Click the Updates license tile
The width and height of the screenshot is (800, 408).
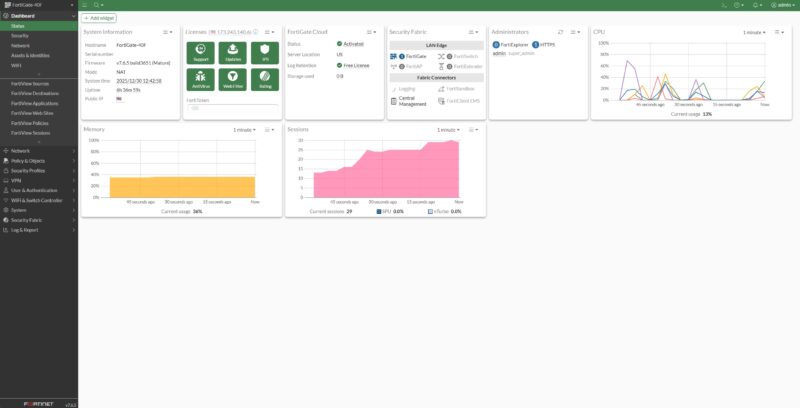pyautogui.click(x=233, y=53)
